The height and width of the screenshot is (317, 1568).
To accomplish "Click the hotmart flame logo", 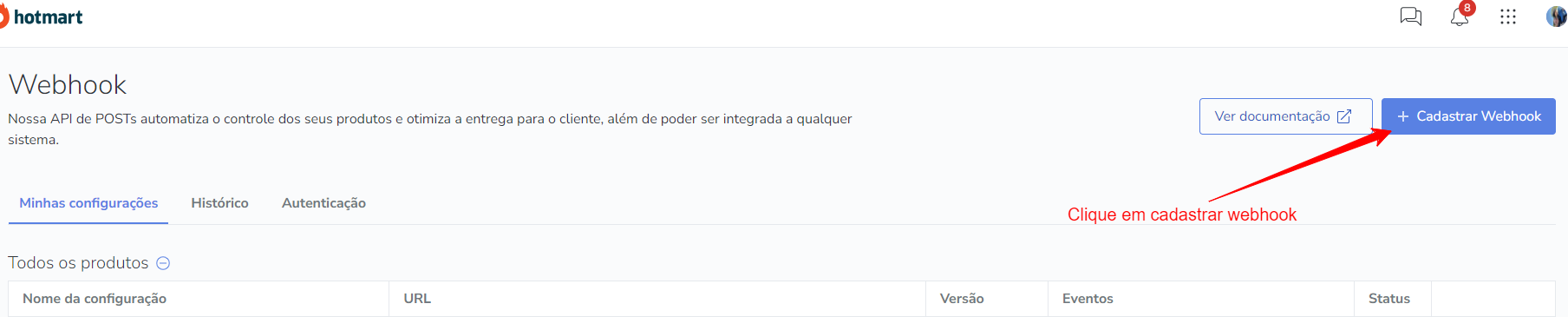I will click(x=3, y=17).
